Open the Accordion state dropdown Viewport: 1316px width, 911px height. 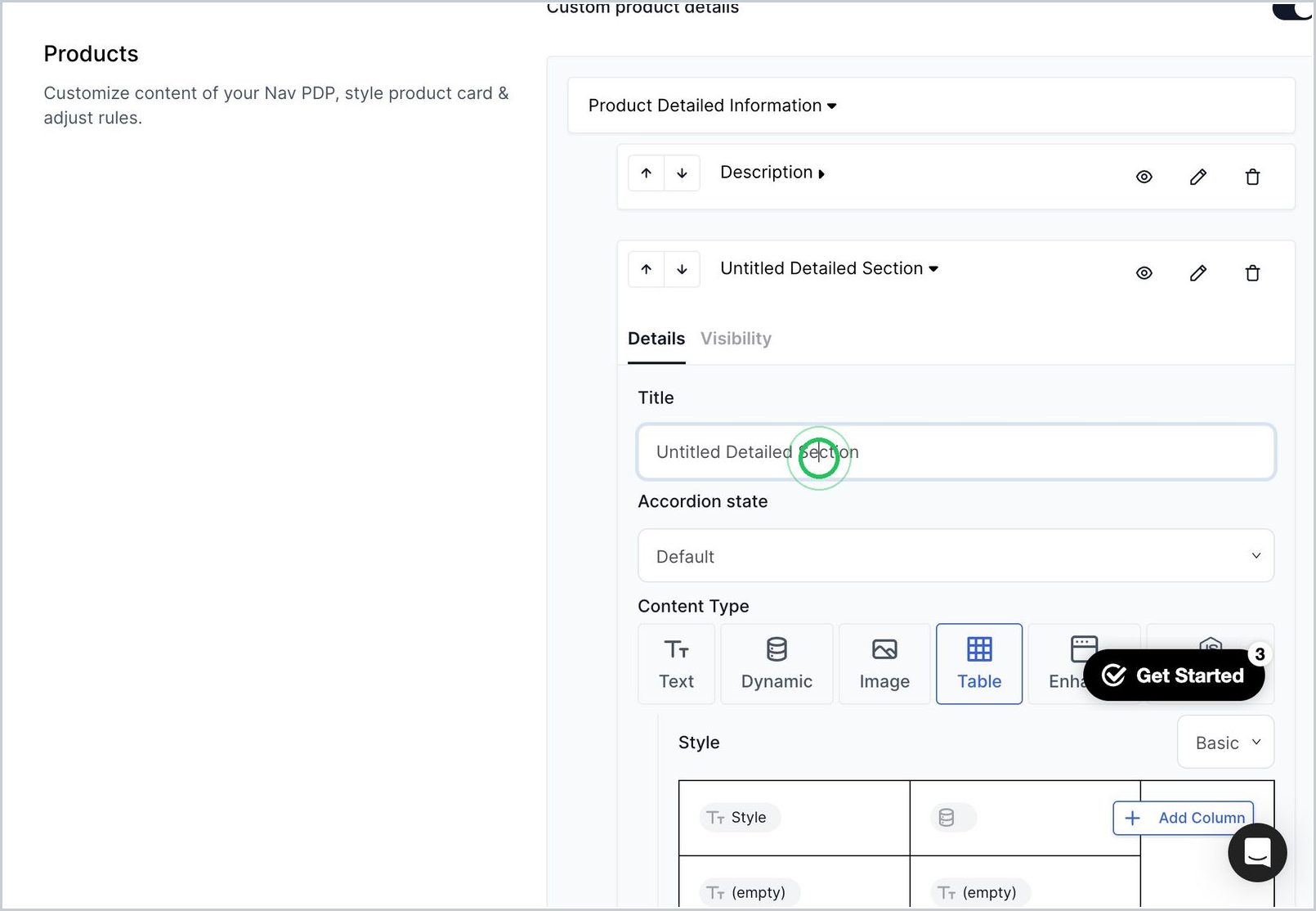pyautogui.click(x=956, y=556)
